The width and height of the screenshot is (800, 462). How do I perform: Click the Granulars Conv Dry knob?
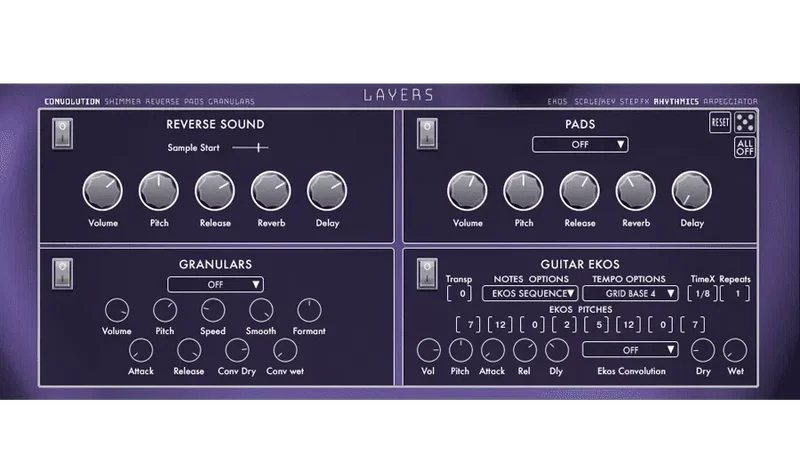pos(237,351)
